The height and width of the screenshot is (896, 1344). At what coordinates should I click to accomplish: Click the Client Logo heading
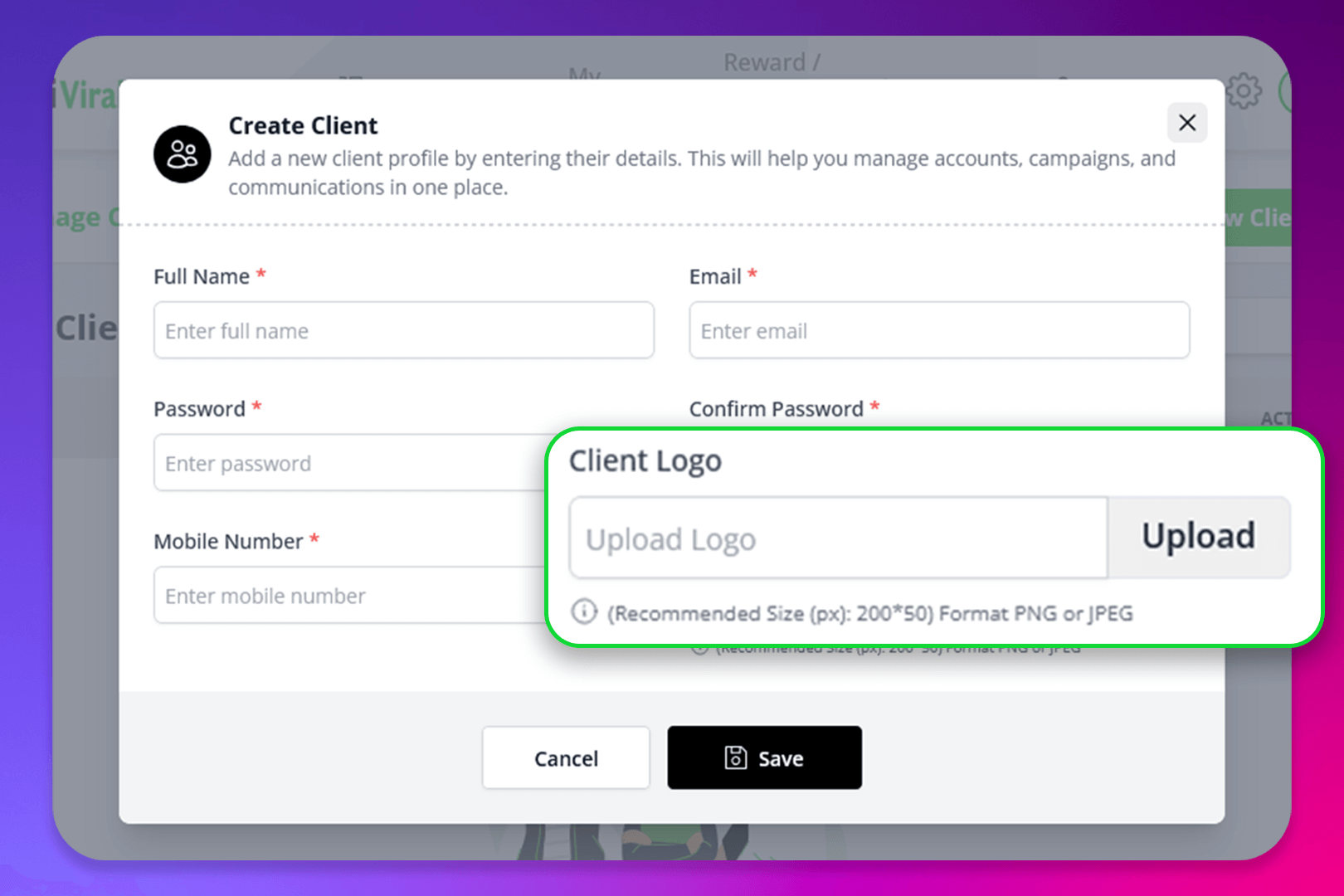[x=645, y=460]
